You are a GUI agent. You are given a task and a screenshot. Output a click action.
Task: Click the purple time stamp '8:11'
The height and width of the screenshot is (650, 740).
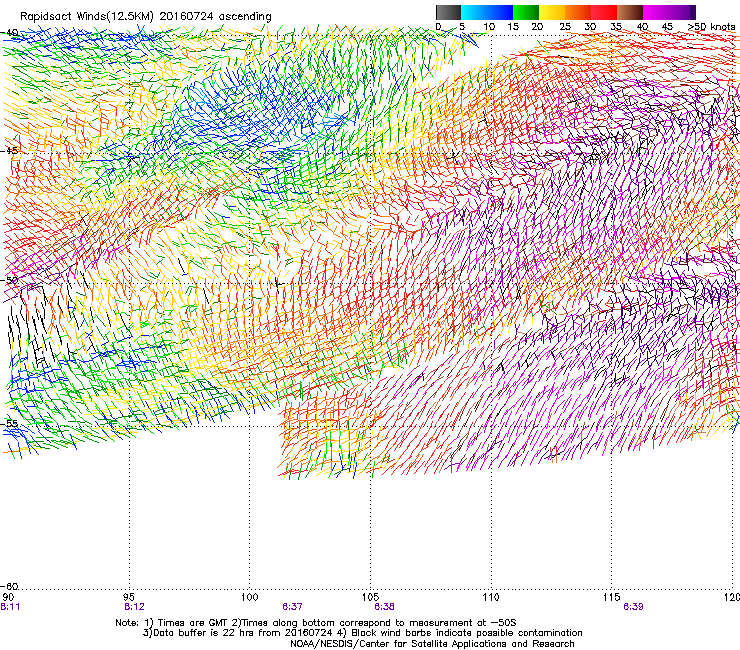pos(10,607)
